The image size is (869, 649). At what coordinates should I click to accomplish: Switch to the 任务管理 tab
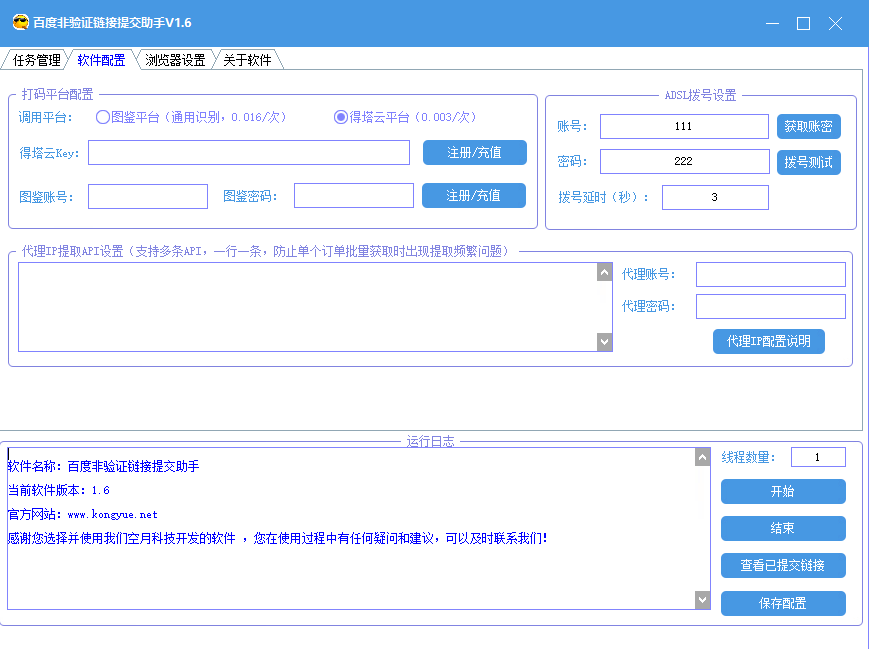36,60
